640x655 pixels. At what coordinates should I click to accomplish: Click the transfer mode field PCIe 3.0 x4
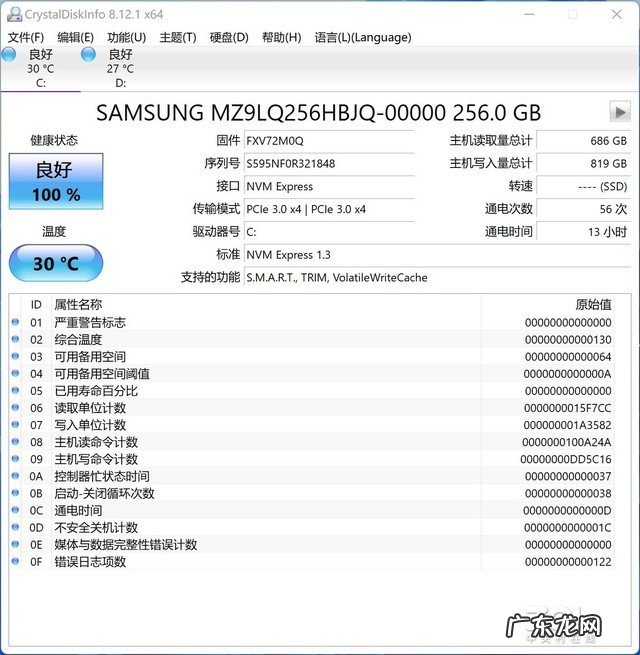[x=329, y=209]
